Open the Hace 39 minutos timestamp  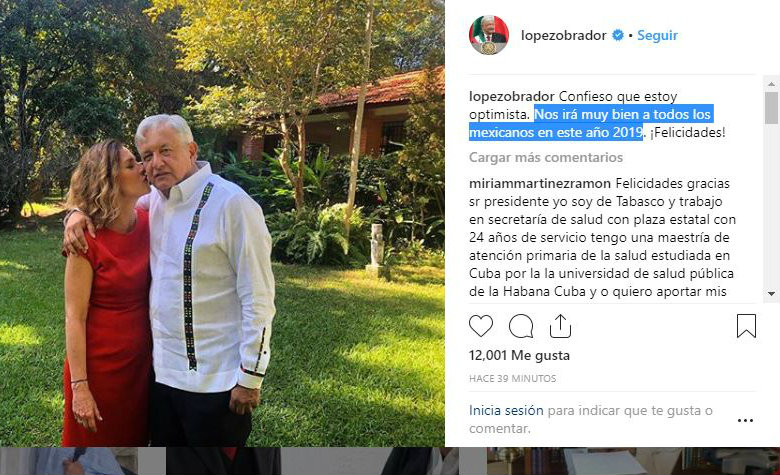point(512,379)
